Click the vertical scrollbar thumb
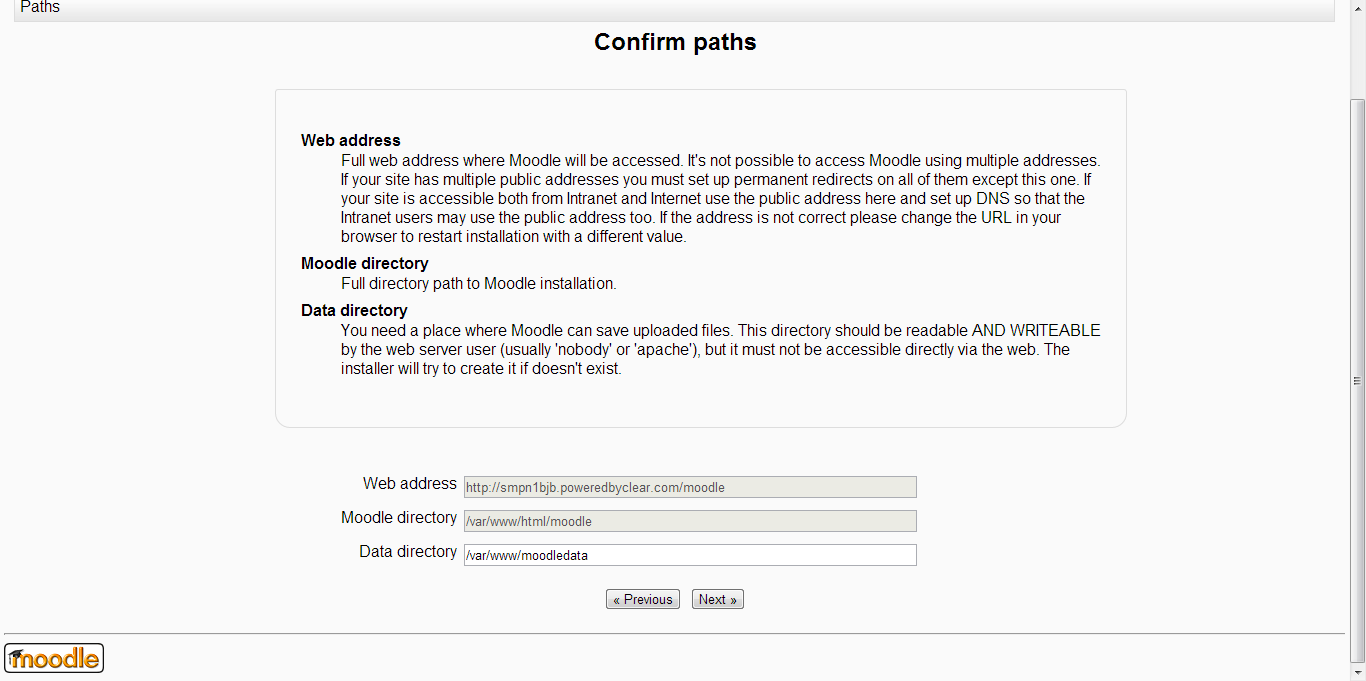1366x681 pixels. pos(1357,380)
